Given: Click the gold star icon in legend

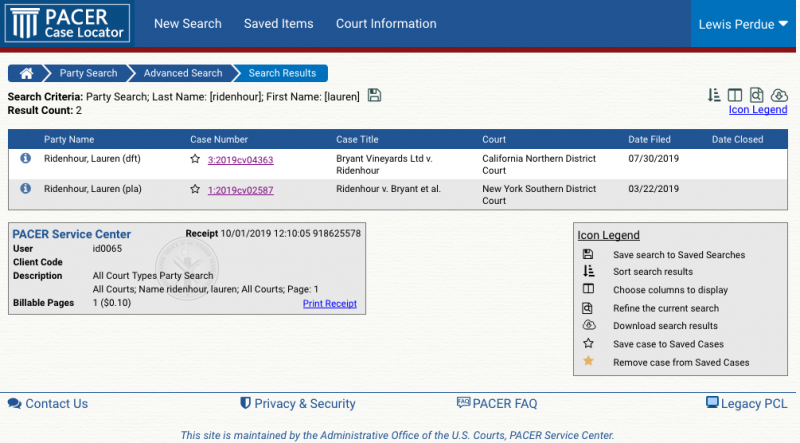Looking at the screenshot, I should tap(588, 361).
